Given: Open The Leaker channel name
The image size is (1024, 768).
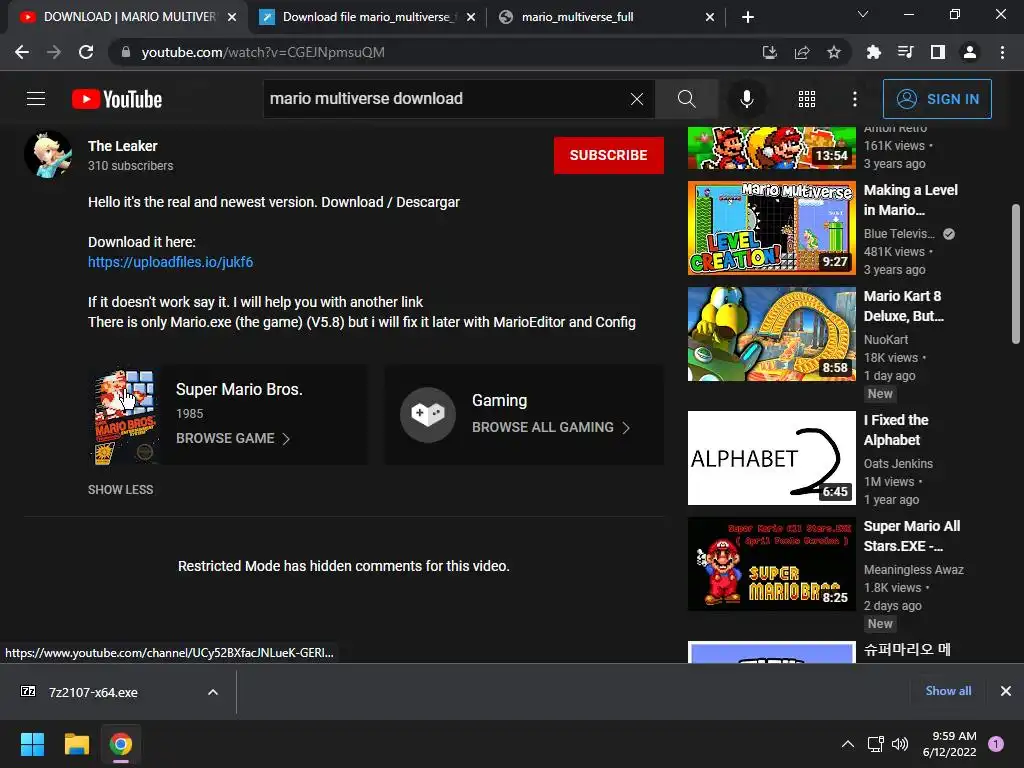Looking at the screenshot, I should (123, 146).
